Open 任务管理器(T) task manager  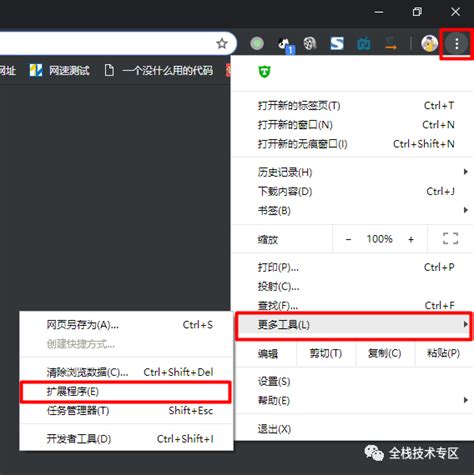point(127,411)
